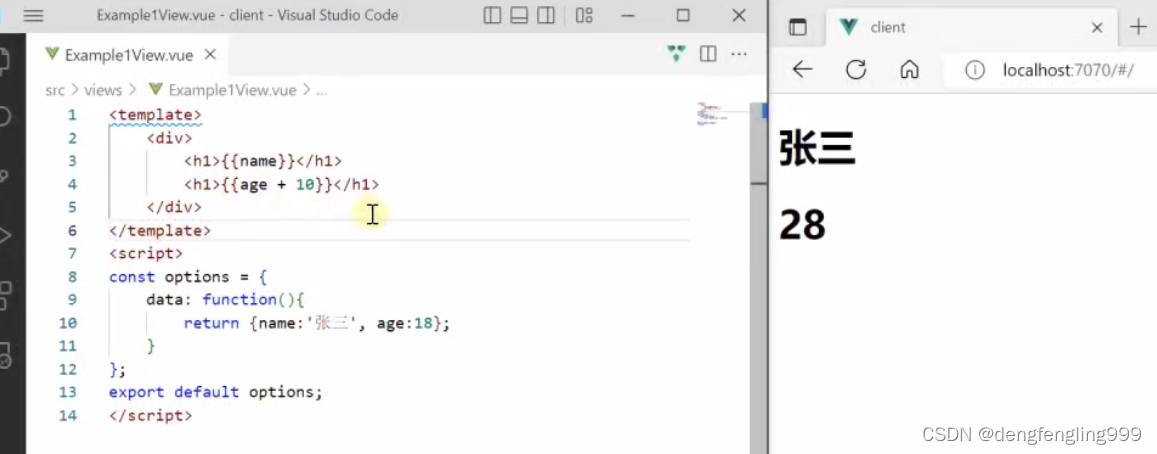Click the Vue Volar icon in editor toolbar
Screen dimensions: 1157x454
pos(676,54)
